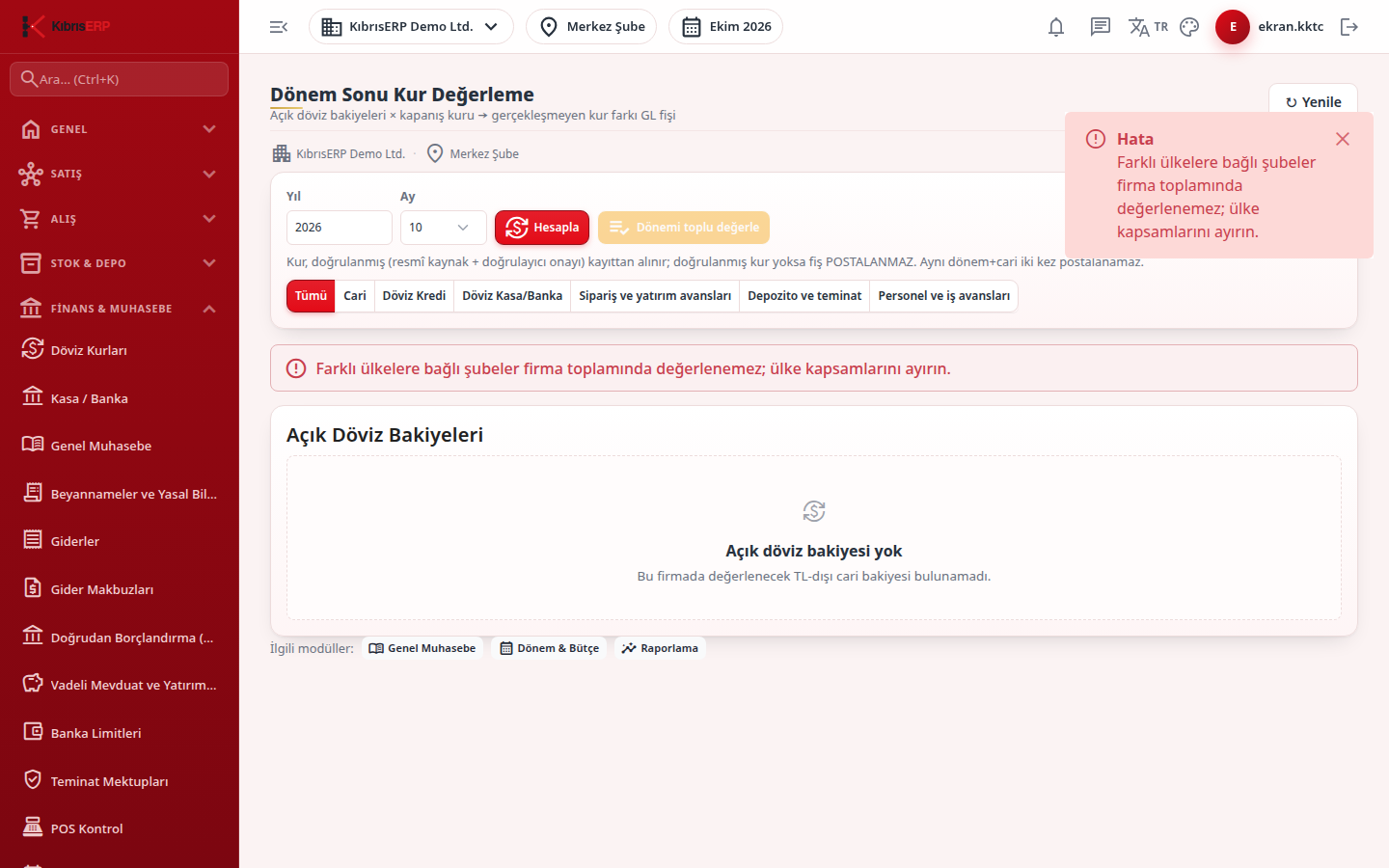This screenshot has height=868, width=1389.
Task: Focus the Ara search box
Action: [120, 79]
